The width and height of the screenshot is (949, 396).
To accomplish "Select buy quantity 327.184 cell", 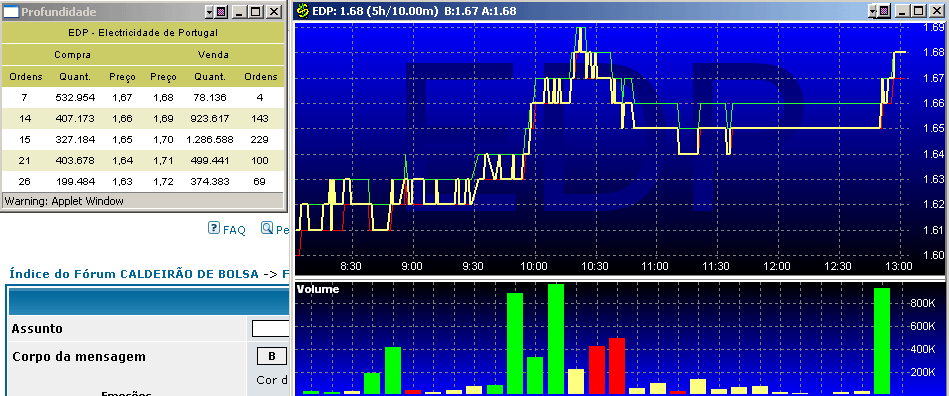I will pyautogui.click(x=75, y=139).
